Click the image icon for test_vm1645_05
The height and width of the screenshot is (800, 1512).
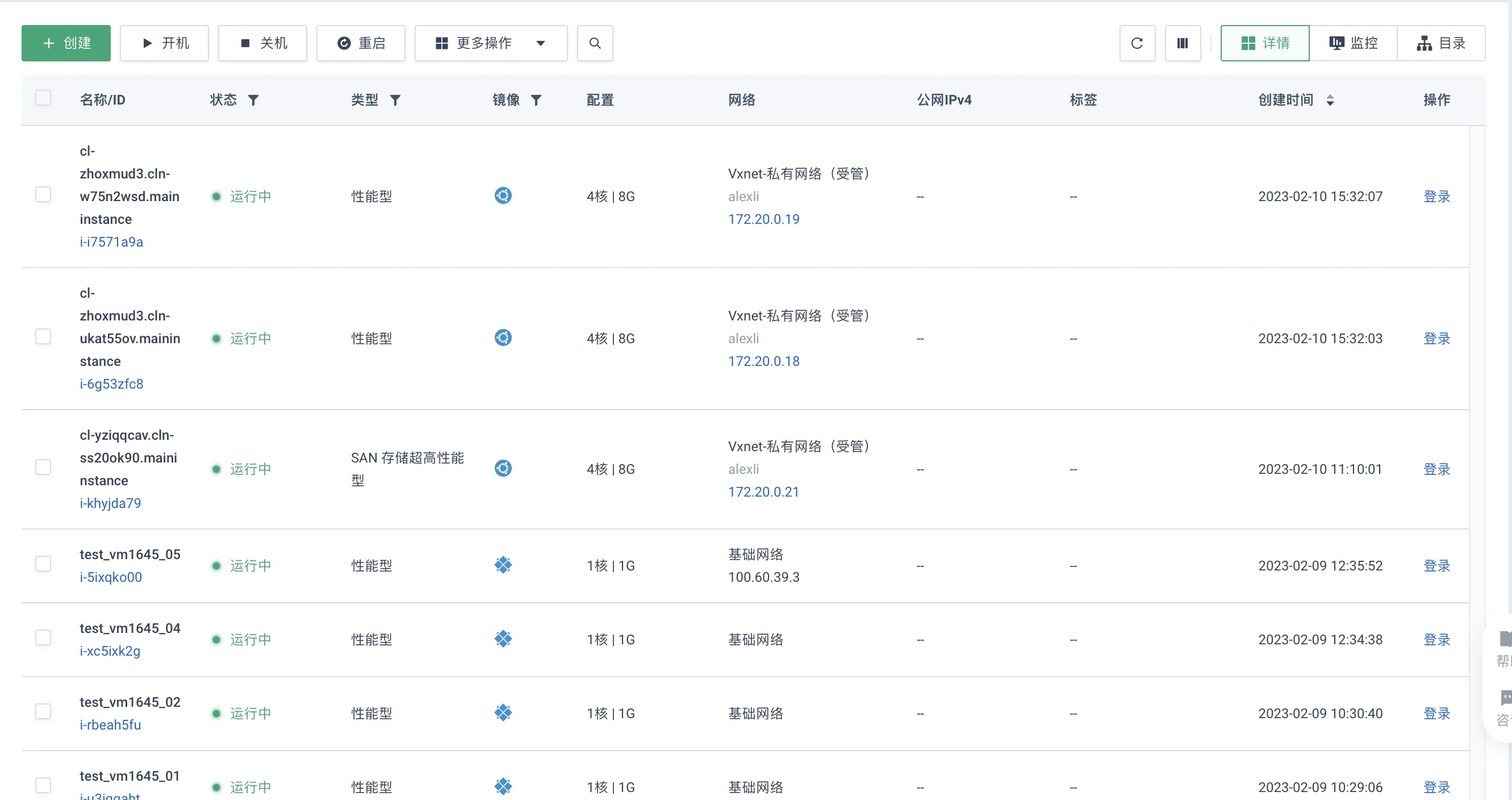click(503, 565)
